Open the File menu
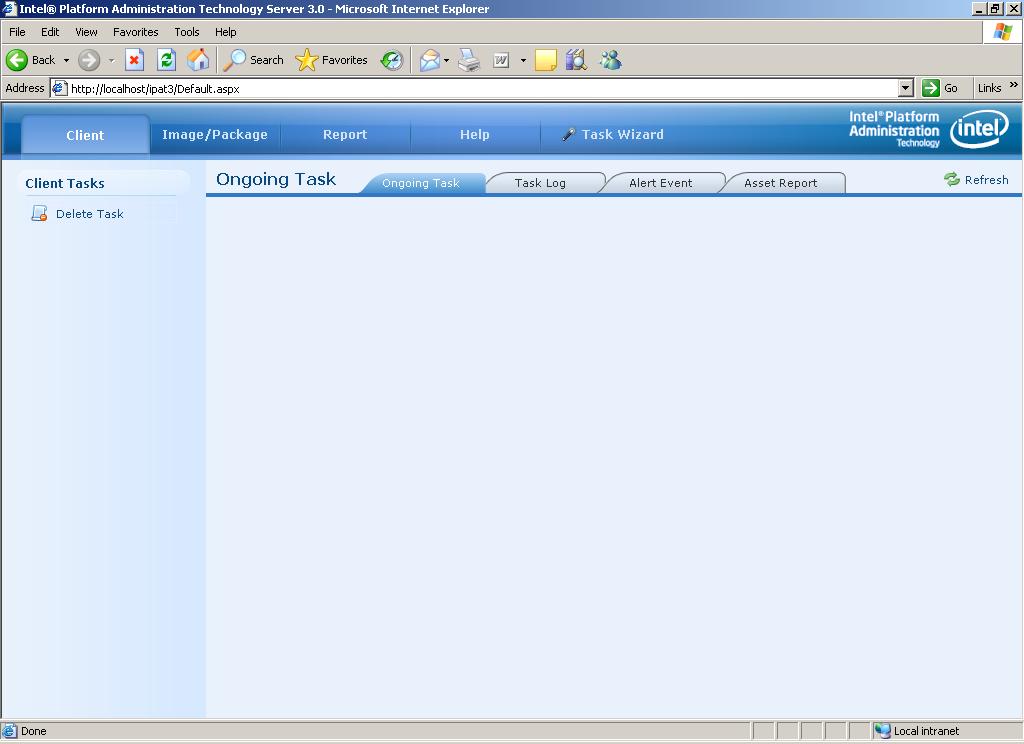Screen dimensions: 1024x744 click(x=17, y=32)
